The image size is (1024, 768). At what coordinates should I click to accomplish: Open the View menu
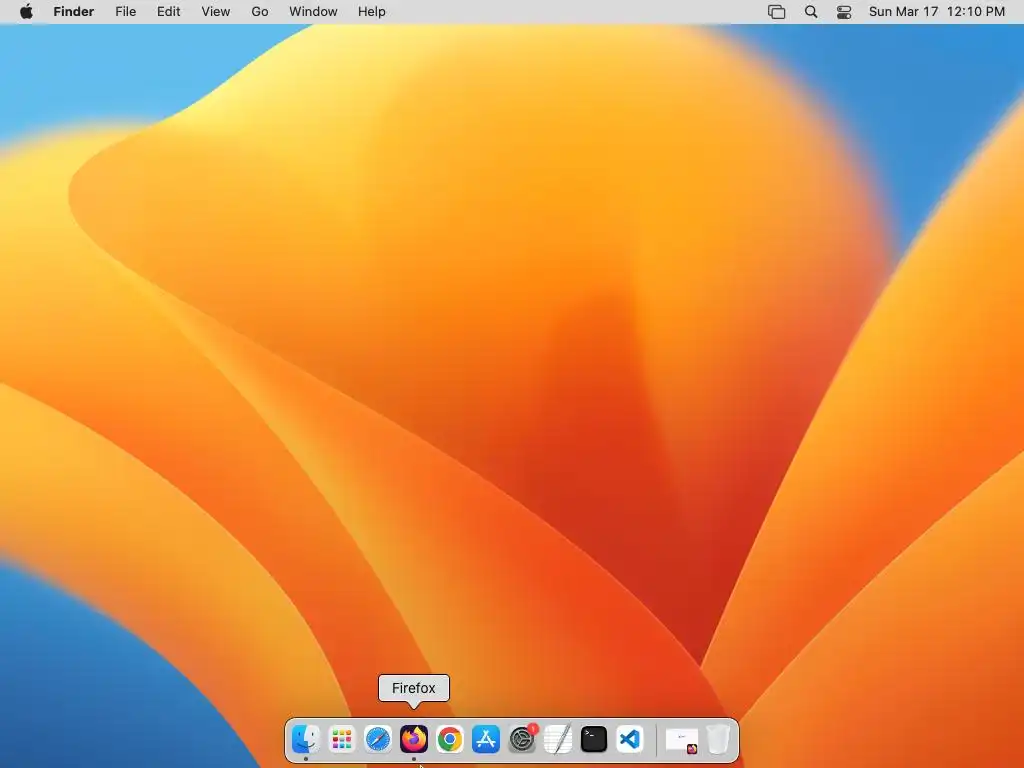(x=216, y=12)
